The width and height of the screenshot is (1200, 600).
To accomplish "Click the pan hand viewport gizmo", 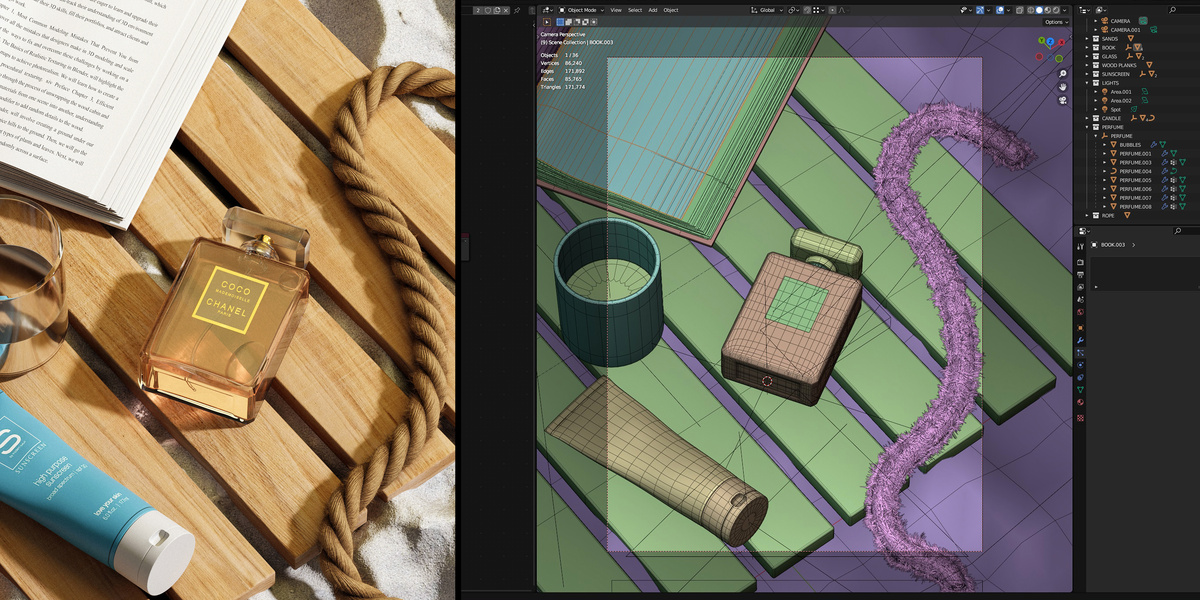I will [1061, 87].
